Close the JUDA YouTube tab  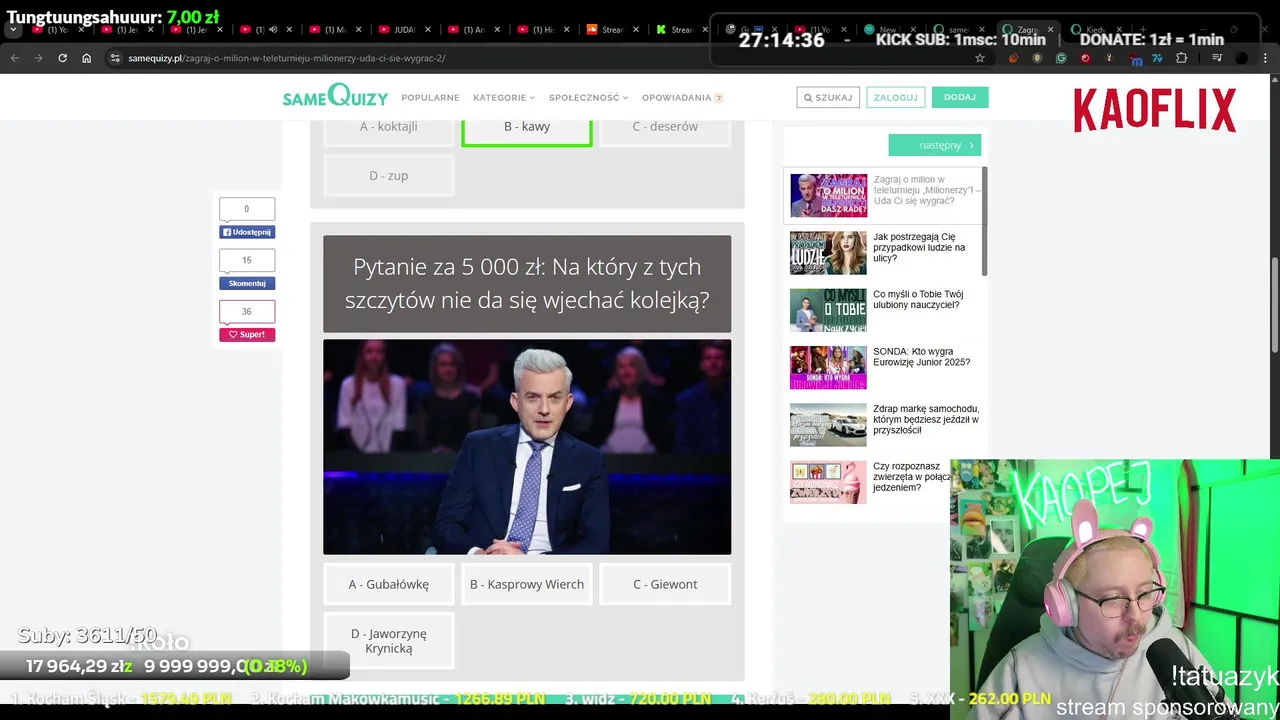[426, 30]
